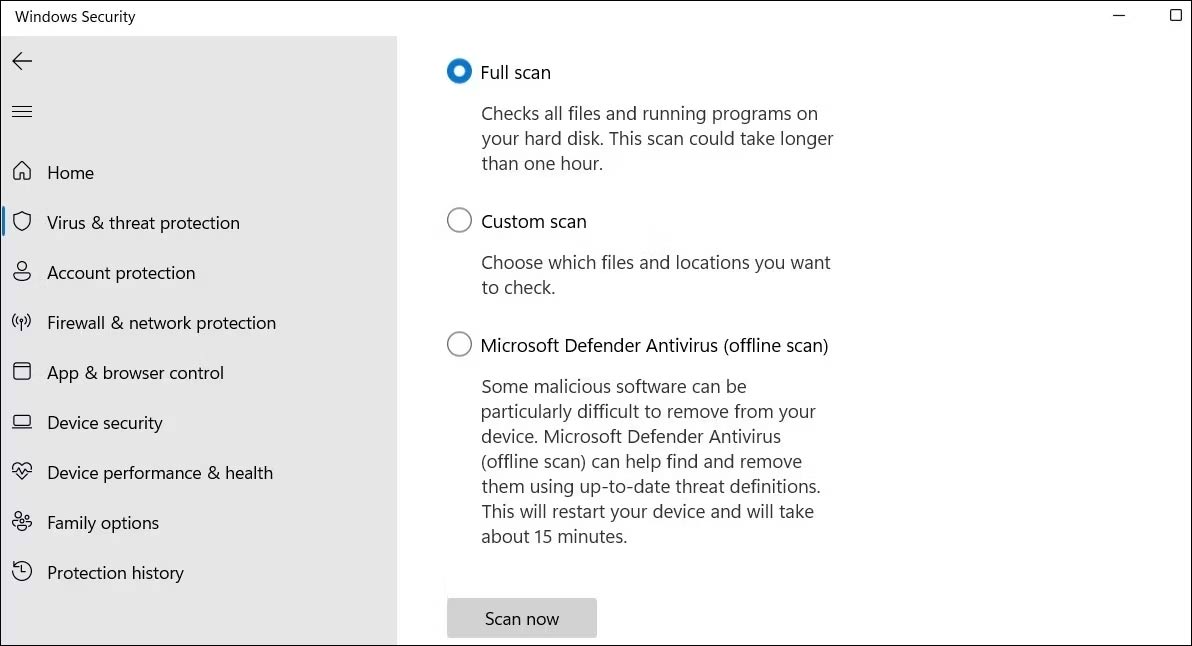Click the Protection history clock icon
This screenshot has height=646, width=1192.
pos(22,572)
